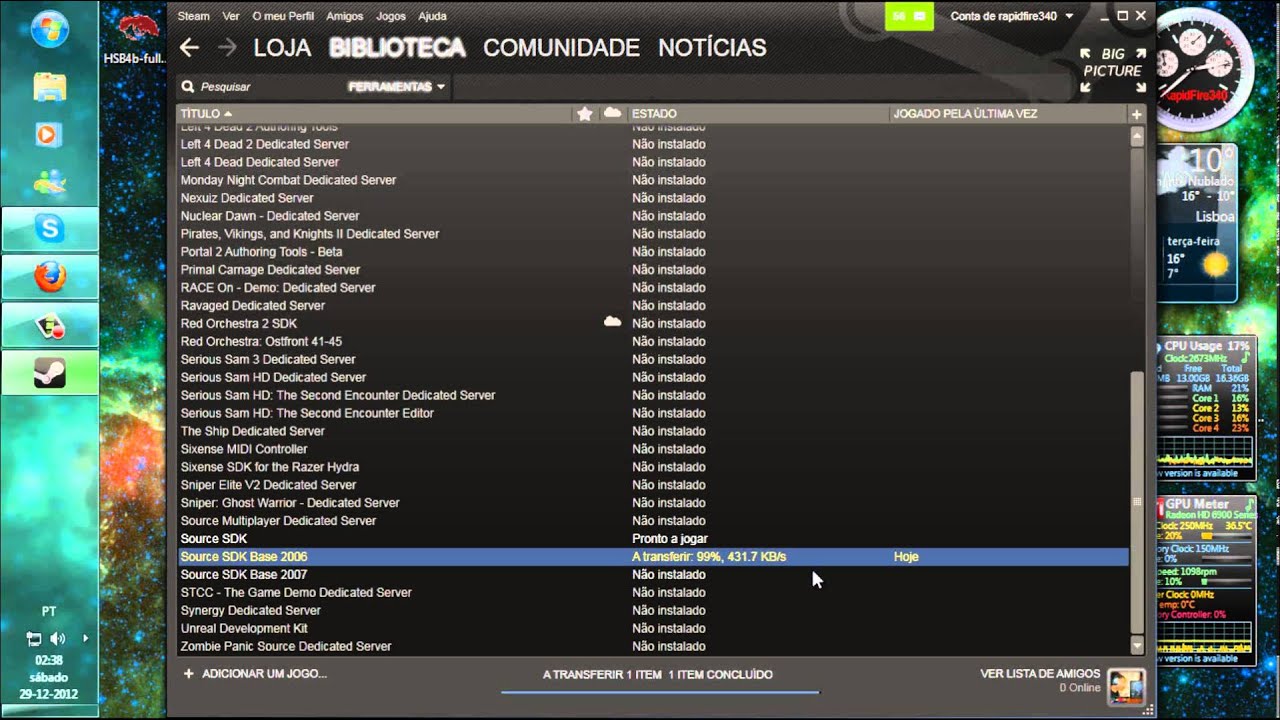Open Windows Live Messenger taskbar icon
This screenshot has height=720, width=1280.
pyautogui.click(x=49, y=182)
